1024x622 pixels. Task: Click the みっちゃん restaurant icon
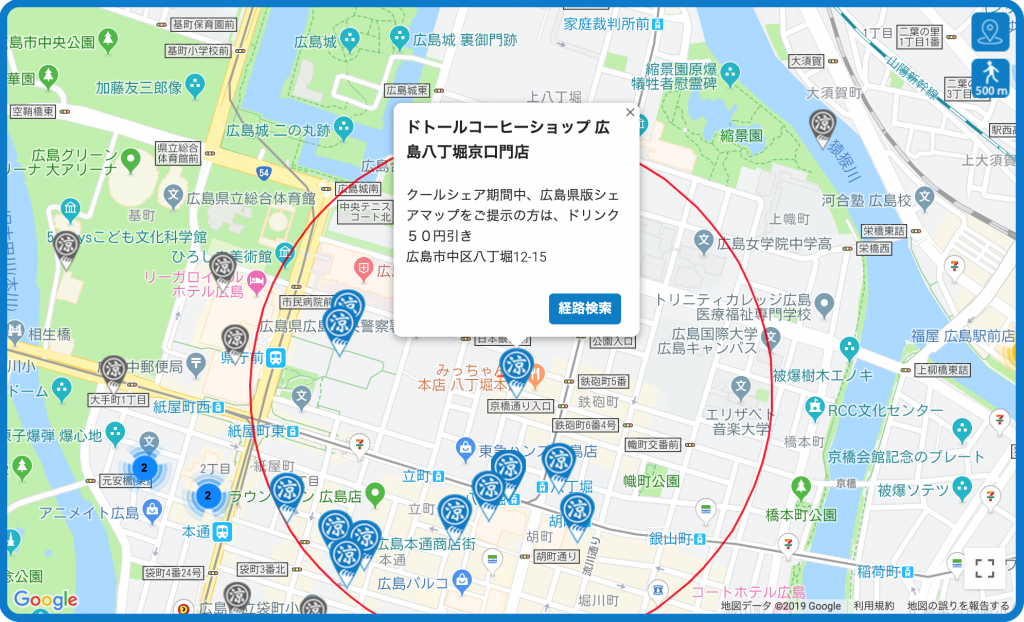[x=536, y=375]
